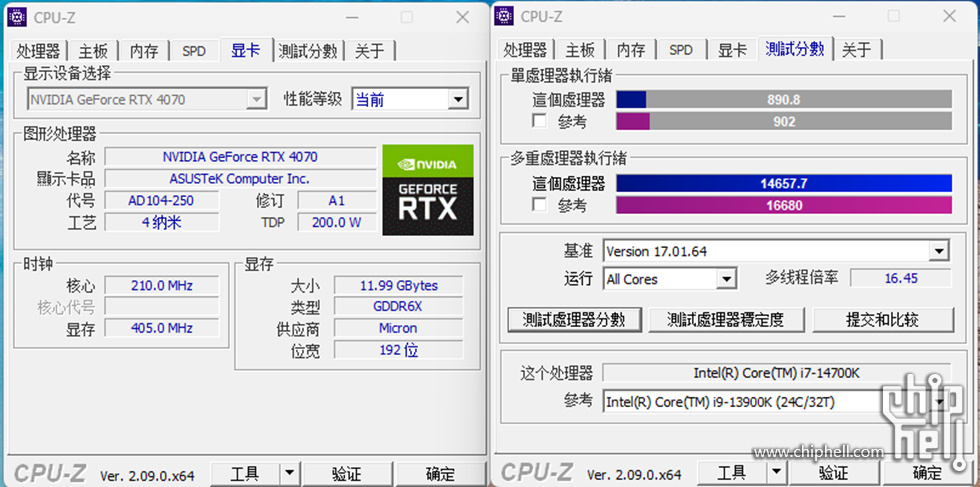Click the 名称 field NVIDIA GeForce RTX 4070
The height and width of the screenshot is (487, 980).
(x=241, y=156)
